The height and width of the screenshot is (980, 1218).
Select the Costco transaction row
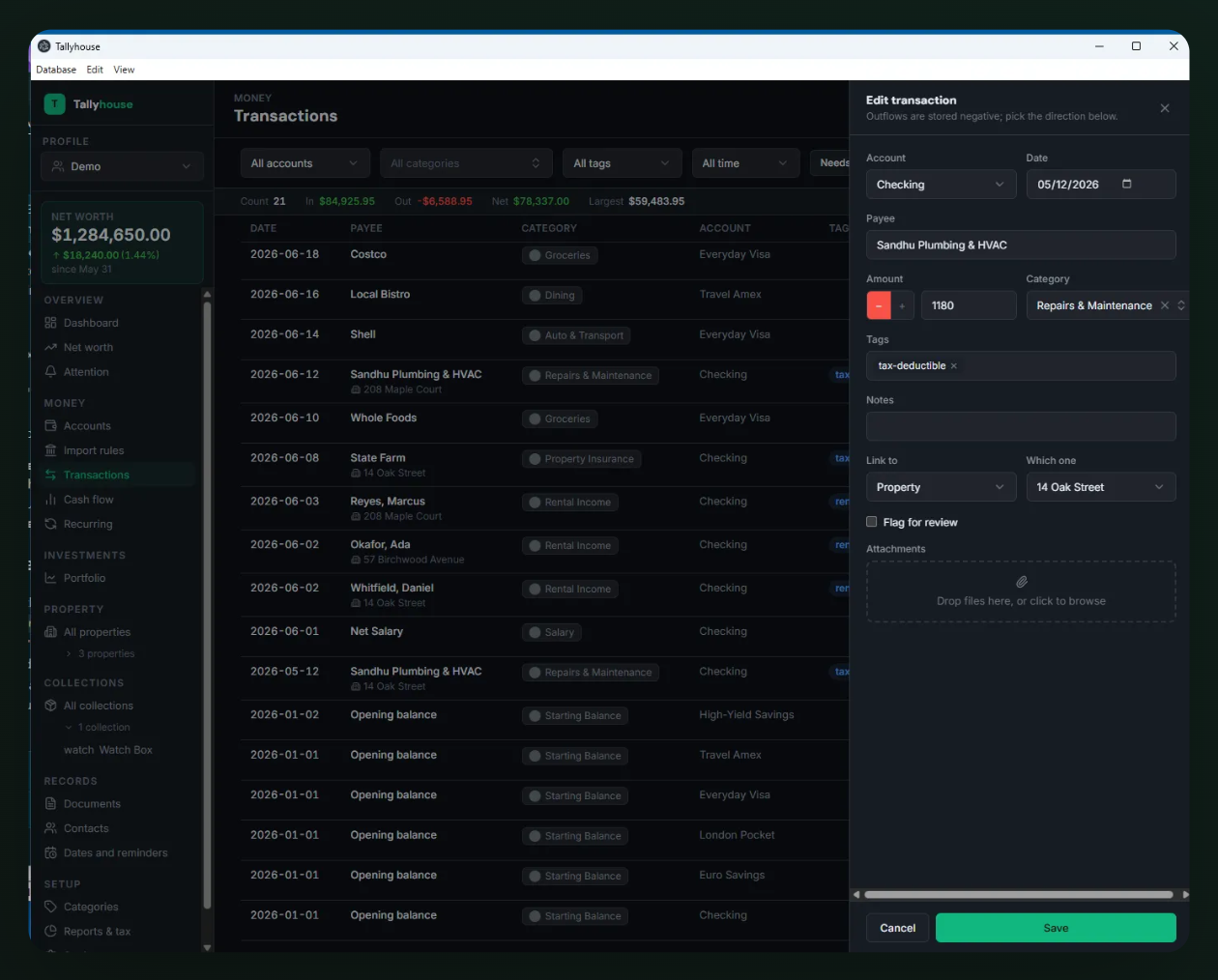[544, 260]
